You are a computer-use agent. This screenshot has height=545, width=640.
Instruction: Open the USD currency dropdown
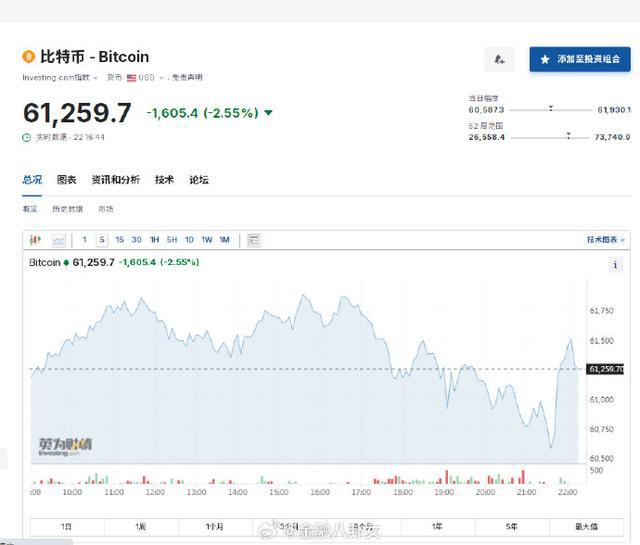145,78
